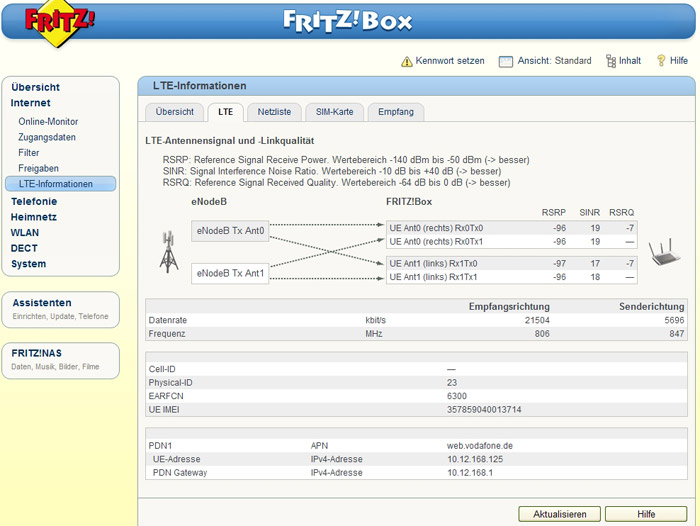Click the PDN1 row label
This screenshot has height=526, width=700.
tap(160, 446)
